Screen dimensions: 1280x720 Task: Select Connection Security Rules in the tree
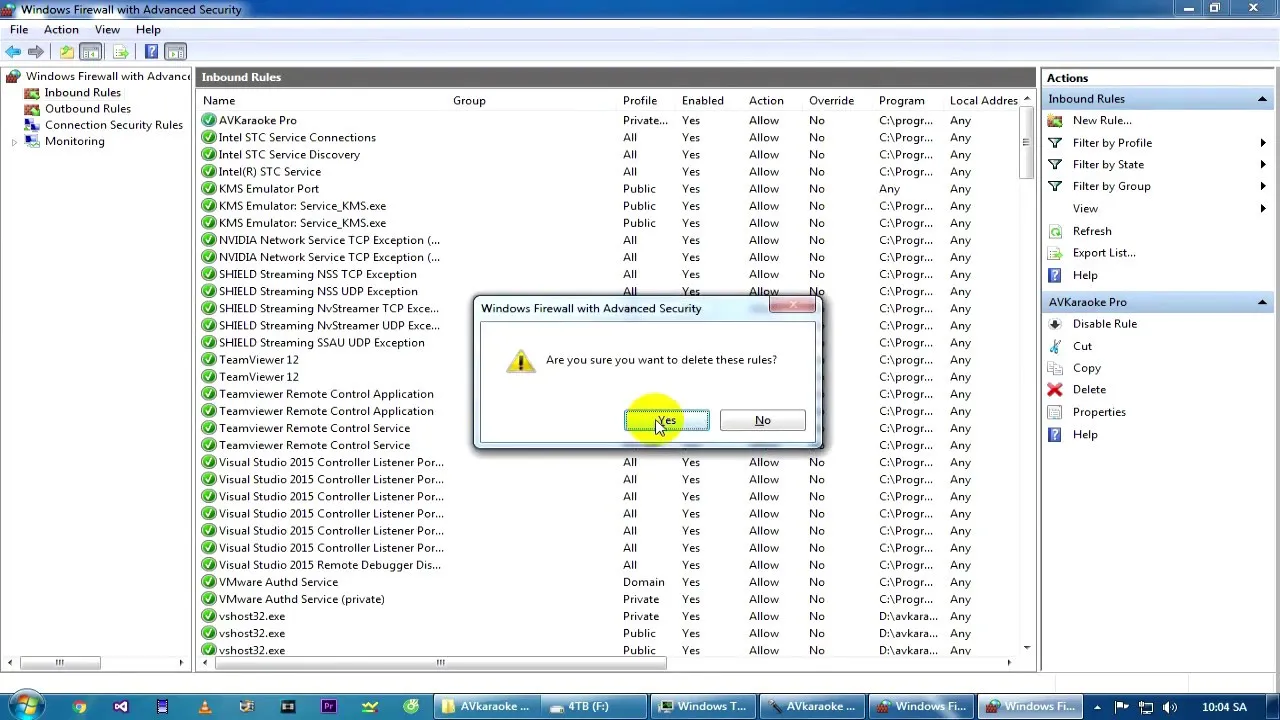113,125
